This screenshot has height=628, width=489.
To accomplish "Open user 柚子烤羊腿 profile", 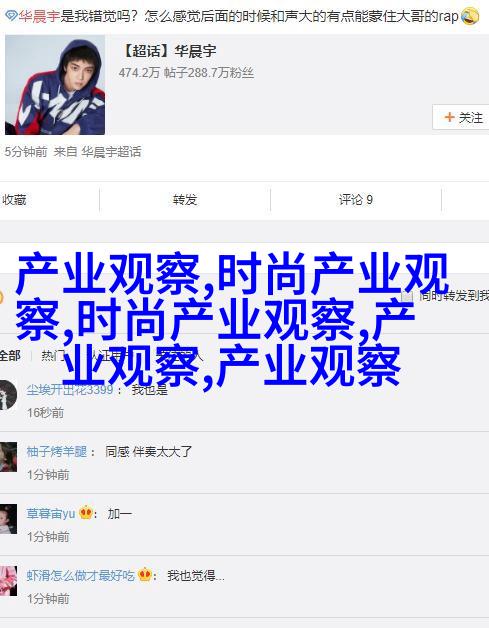I will [x=56, y=452].
